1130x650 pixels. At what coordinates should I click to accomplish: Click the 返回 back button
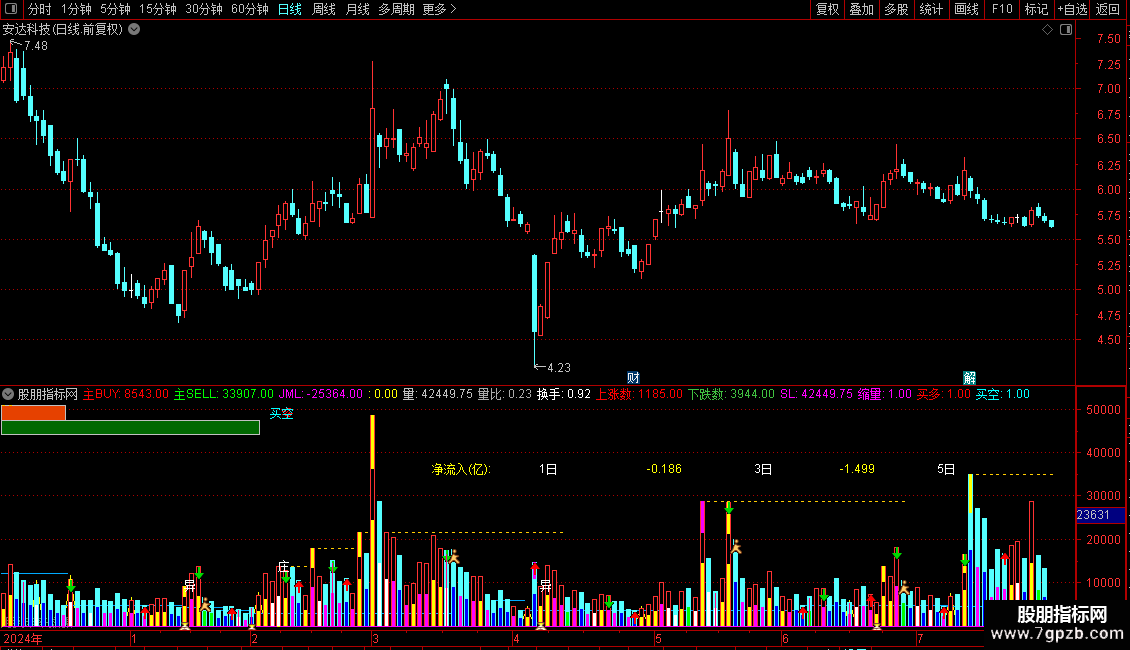coord(1108,9)
